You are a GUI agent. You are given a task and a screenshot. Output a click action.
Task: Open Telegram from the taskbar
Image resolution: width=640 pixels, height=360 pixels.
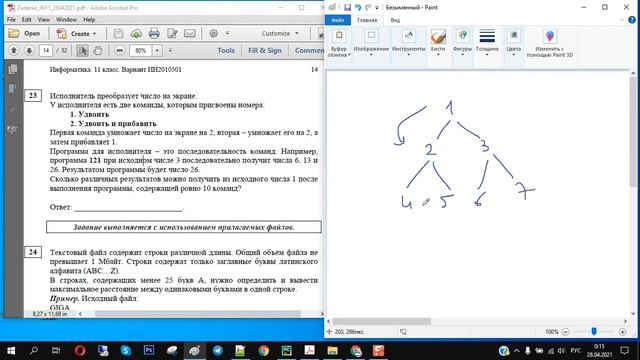[x=218, y=351]
